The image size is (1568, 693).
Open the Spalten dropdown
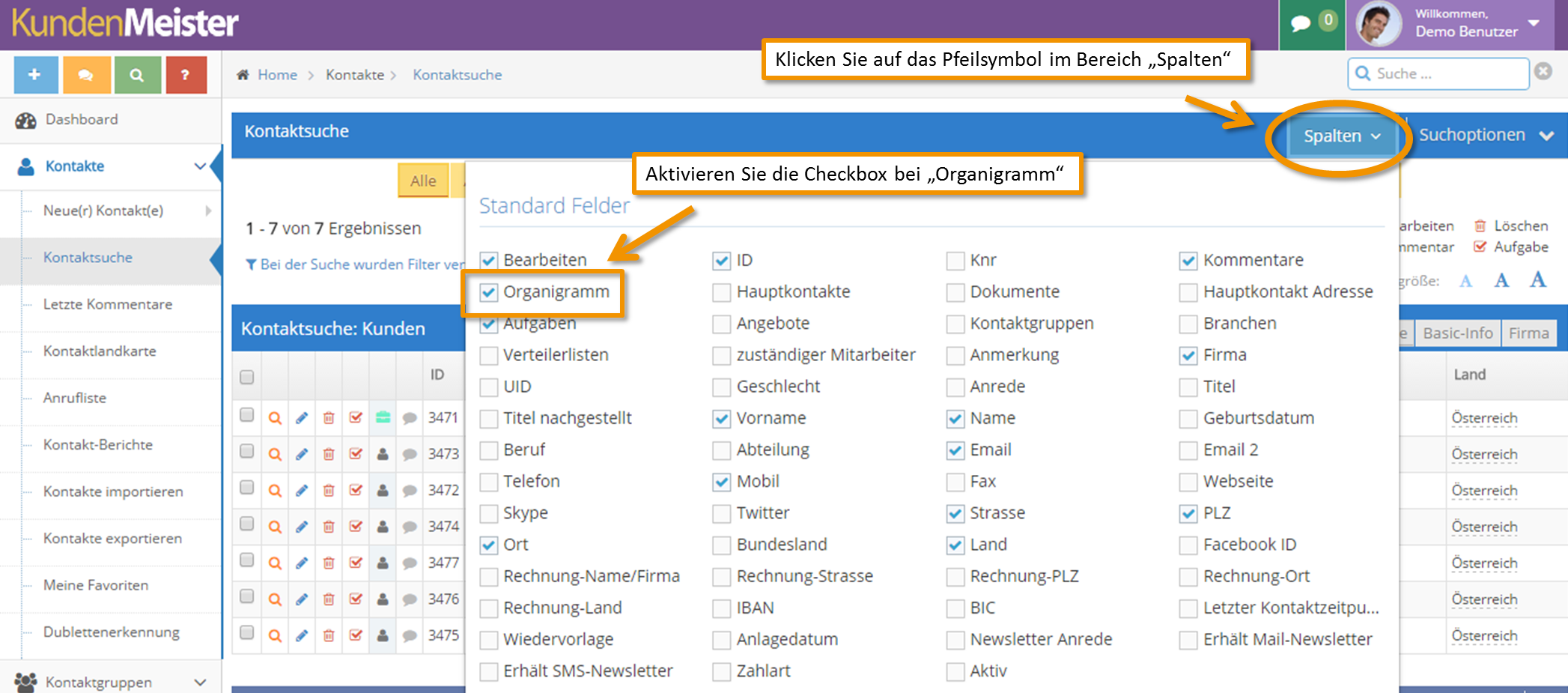tap(1340, 136)
